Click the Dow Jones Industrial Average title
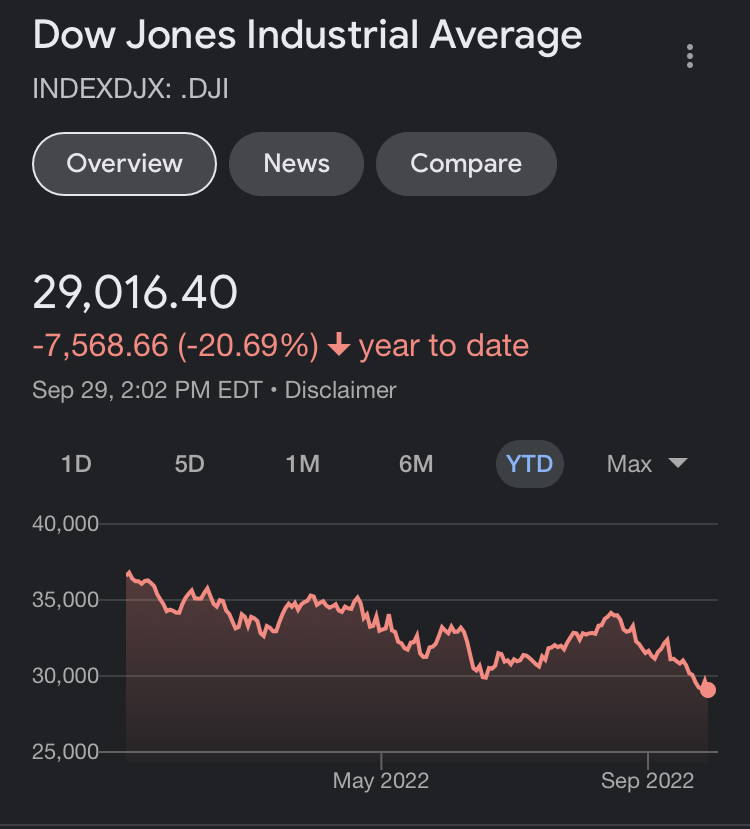 [307, 35]
